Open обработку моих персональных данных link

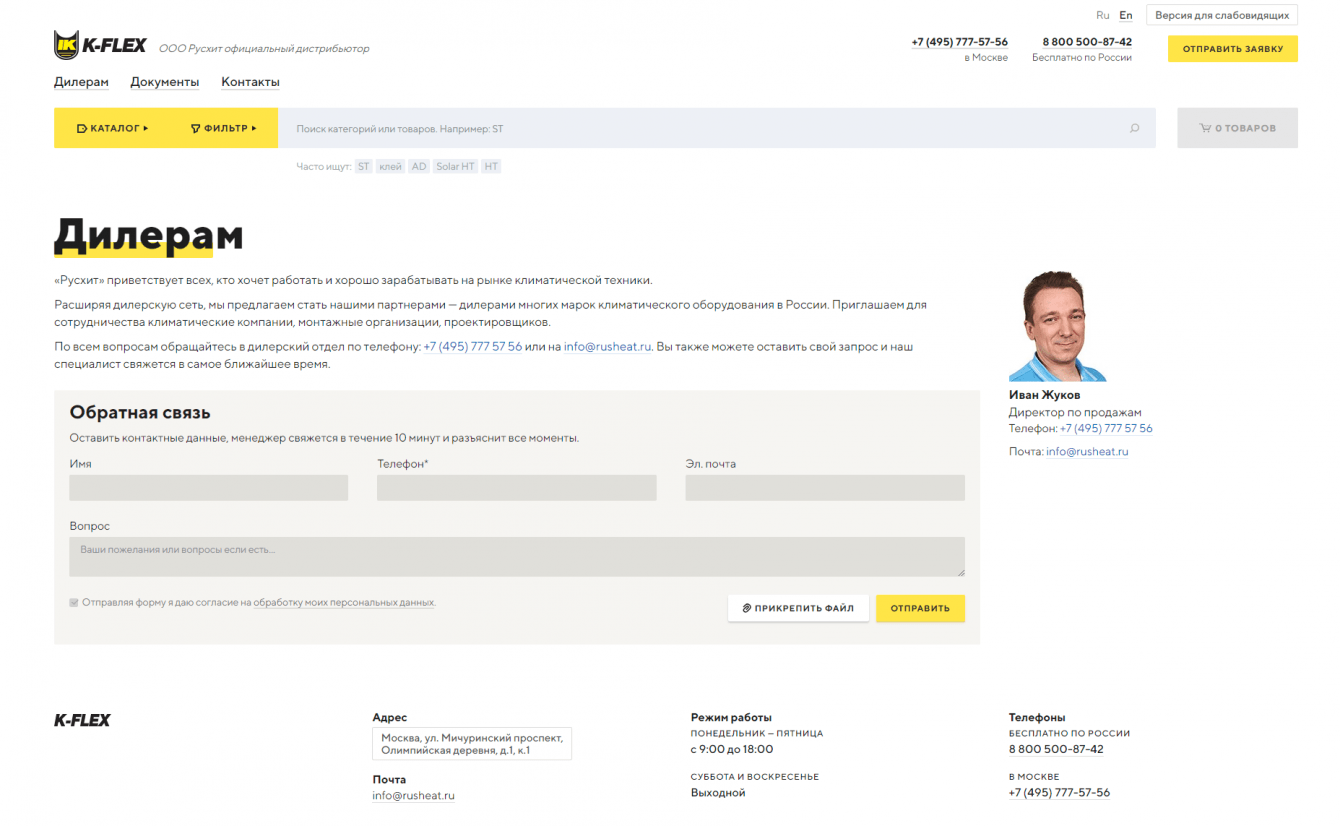pyautogui.click(x=344, y=603)
